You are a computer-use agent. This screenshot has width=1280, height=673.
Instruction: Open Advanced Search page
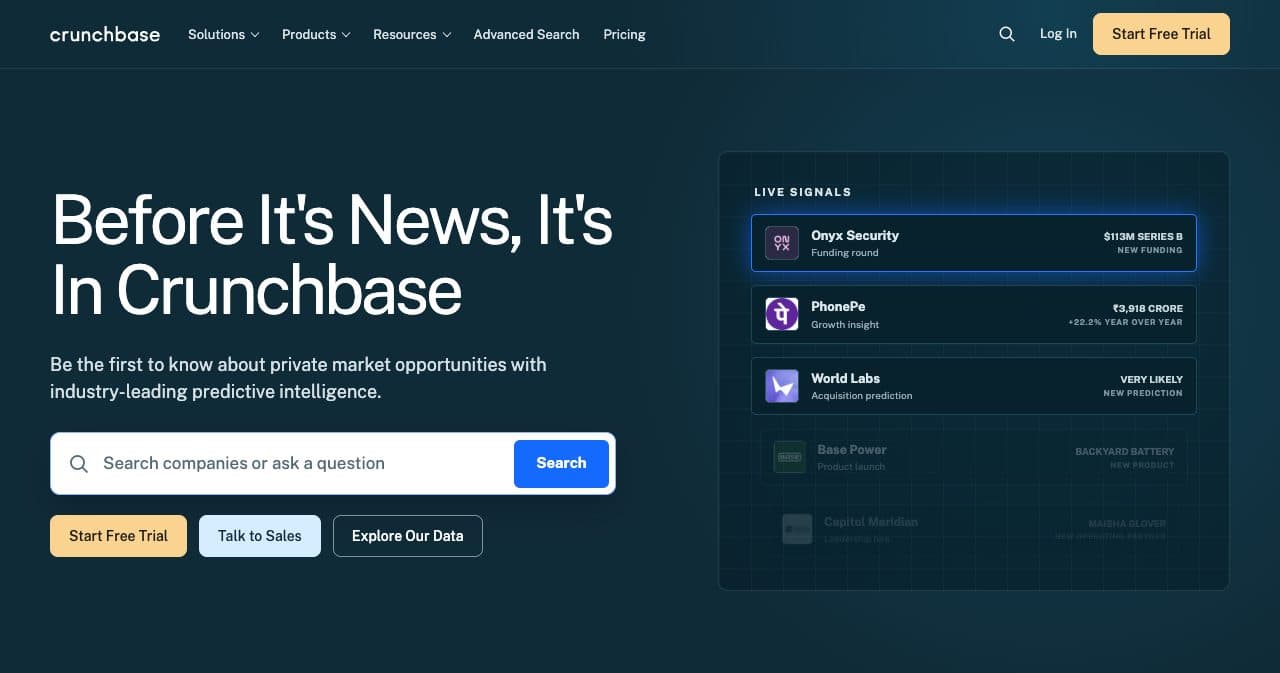coord(526,34)
